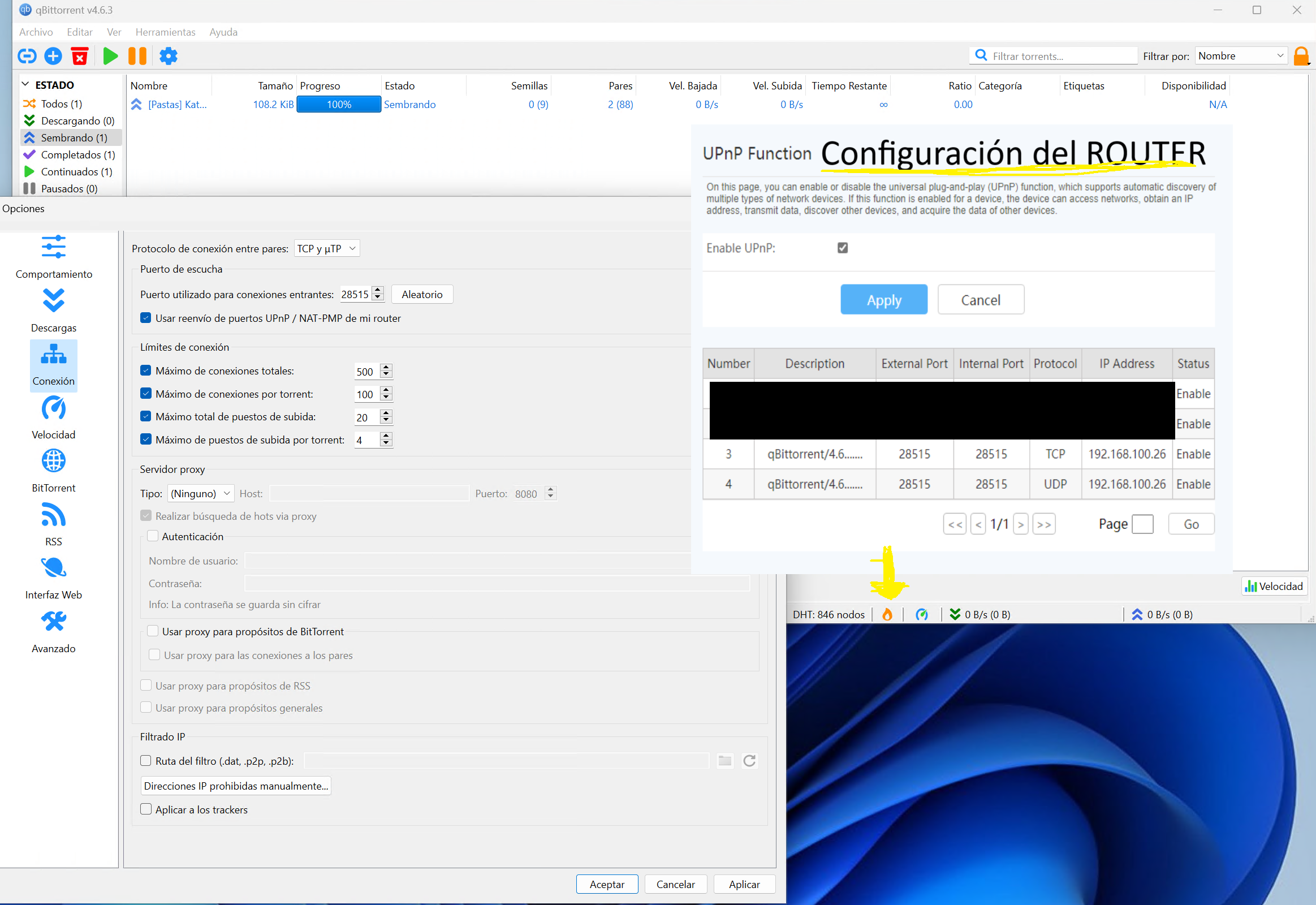Open the Ayuda menu
Screen dimensions: 1316x905
(223, 32)
